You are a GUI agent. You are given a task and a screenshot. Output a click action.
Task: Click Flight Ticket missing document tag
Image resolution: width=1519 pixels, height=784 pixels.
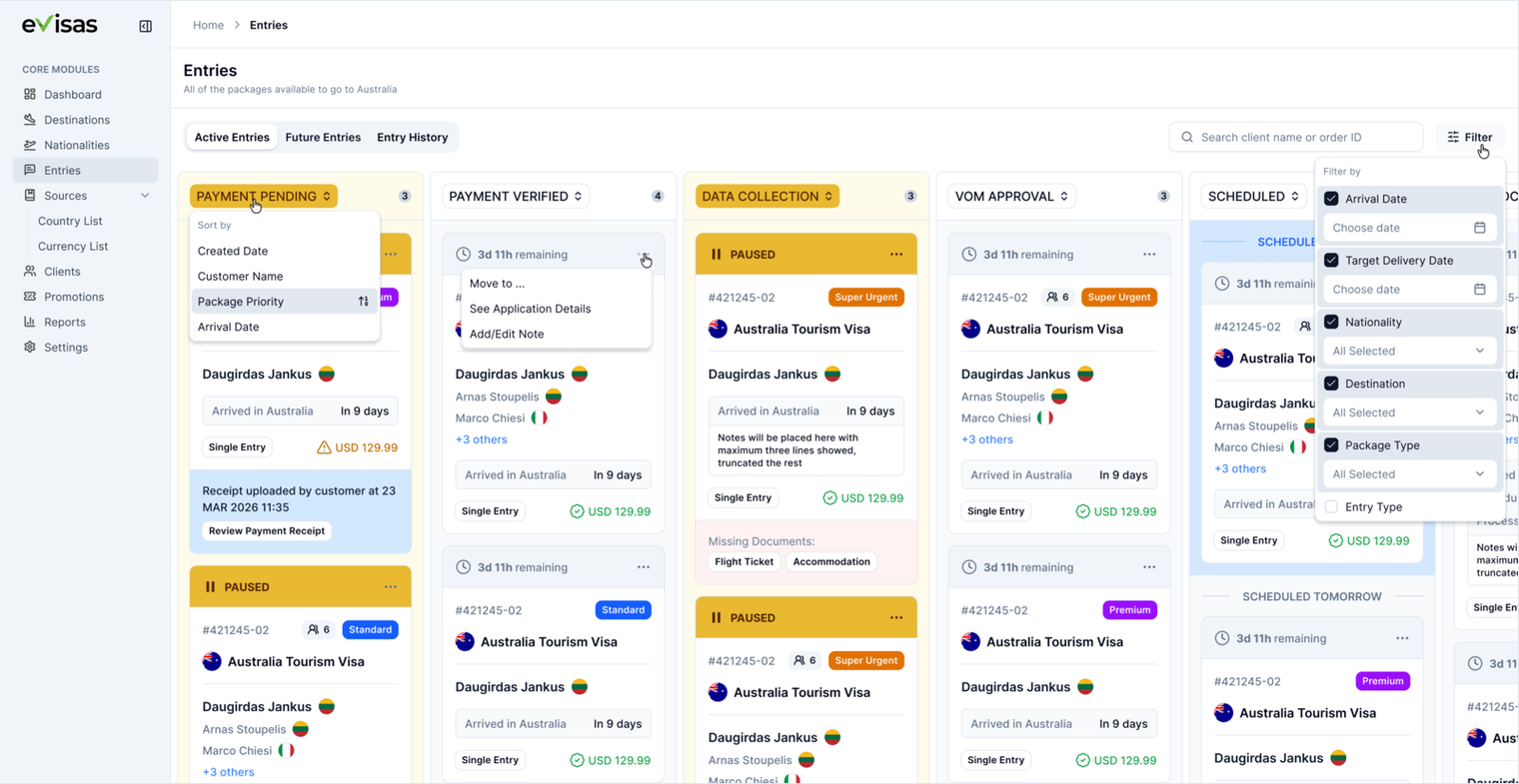point(745,562)
